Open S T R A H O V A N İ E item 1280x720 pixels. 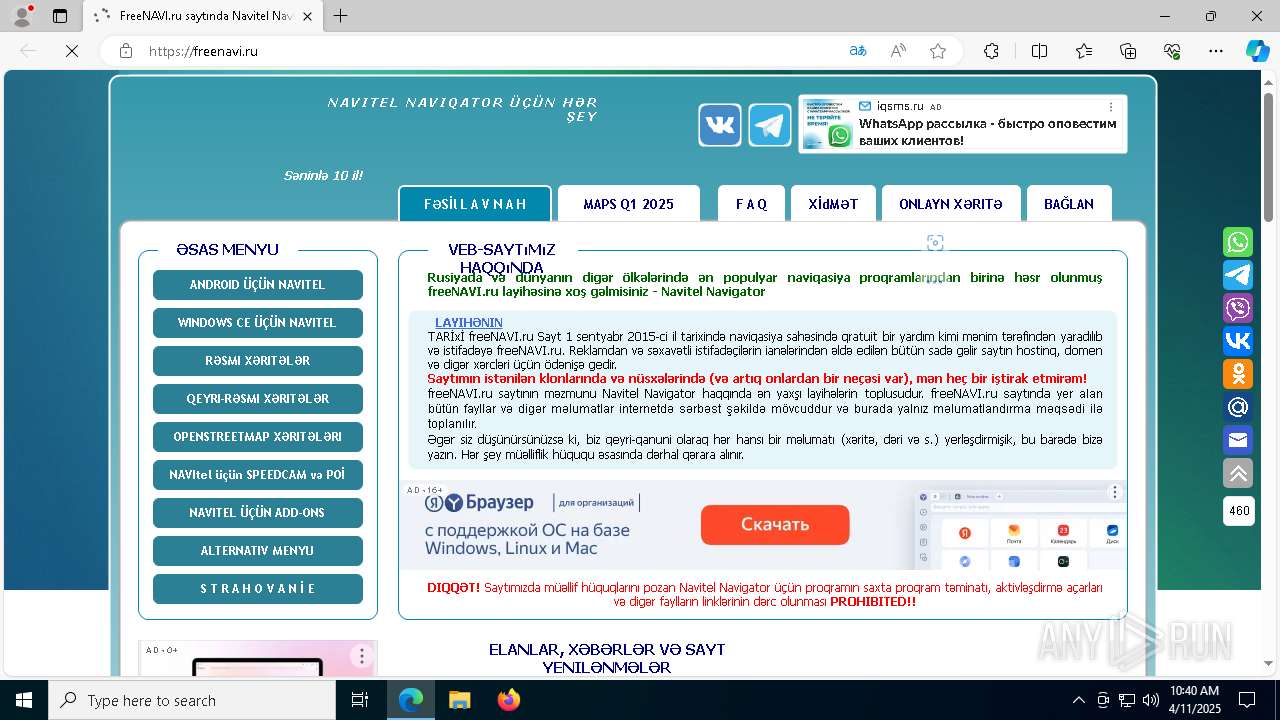pos(258,589)
